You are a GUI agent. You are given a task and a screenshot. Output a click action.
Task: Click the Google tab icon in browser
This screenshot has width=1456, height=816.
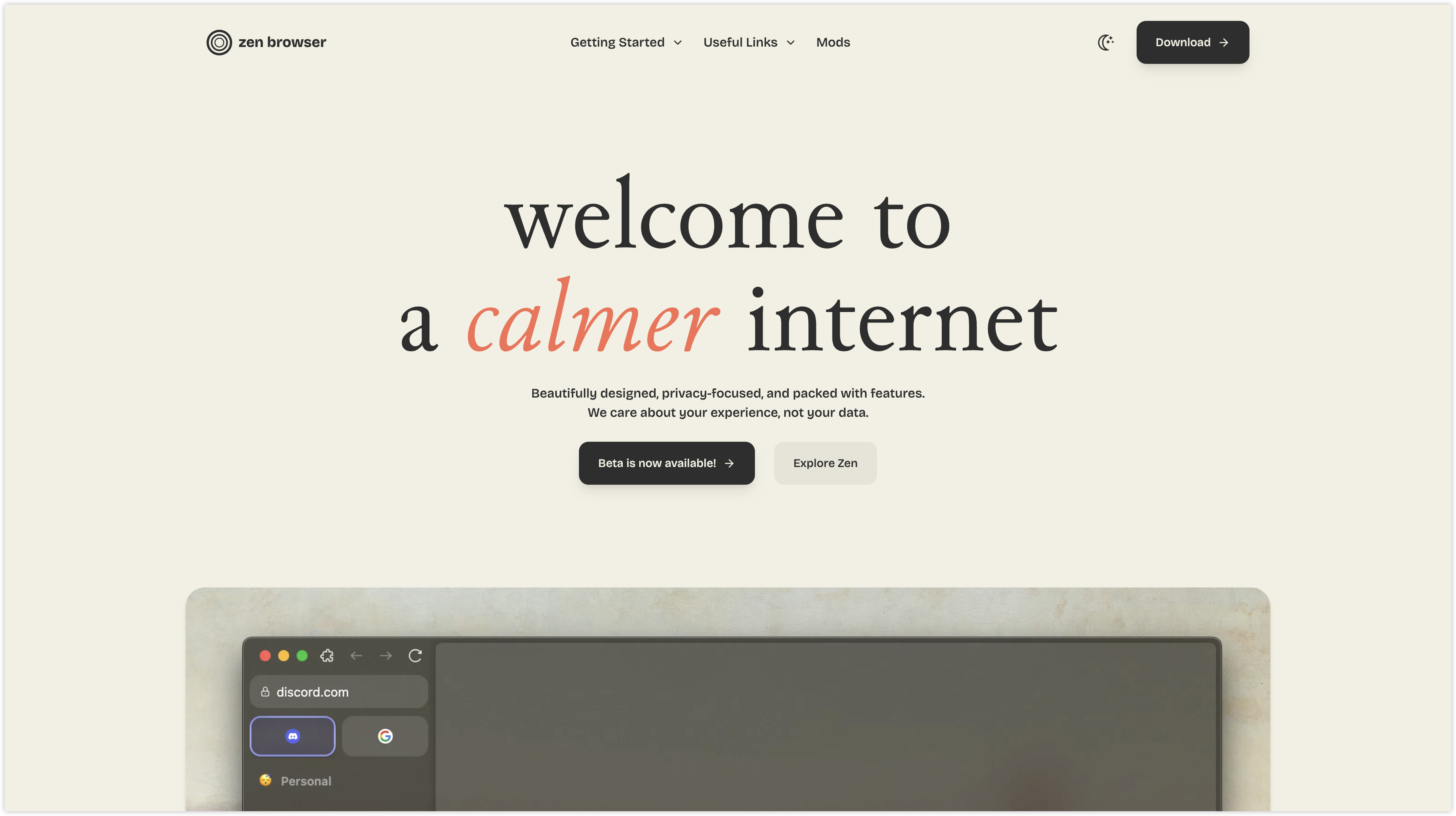384,735
